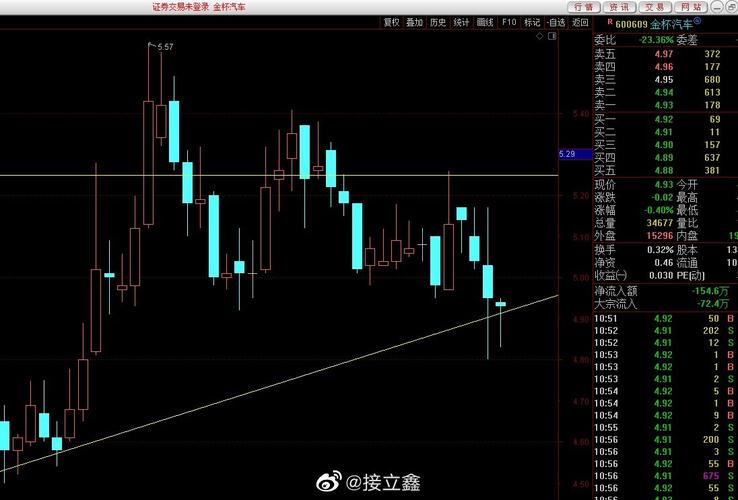Click info badge after 金杯汽车 name

click(x=697, y=21)
